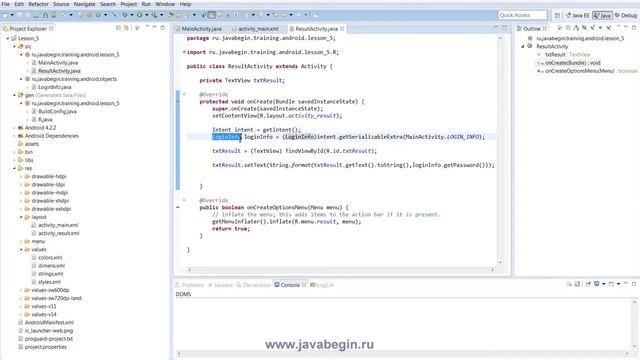Collapse the src folder node
640x360 pixels.
[15, 47]
